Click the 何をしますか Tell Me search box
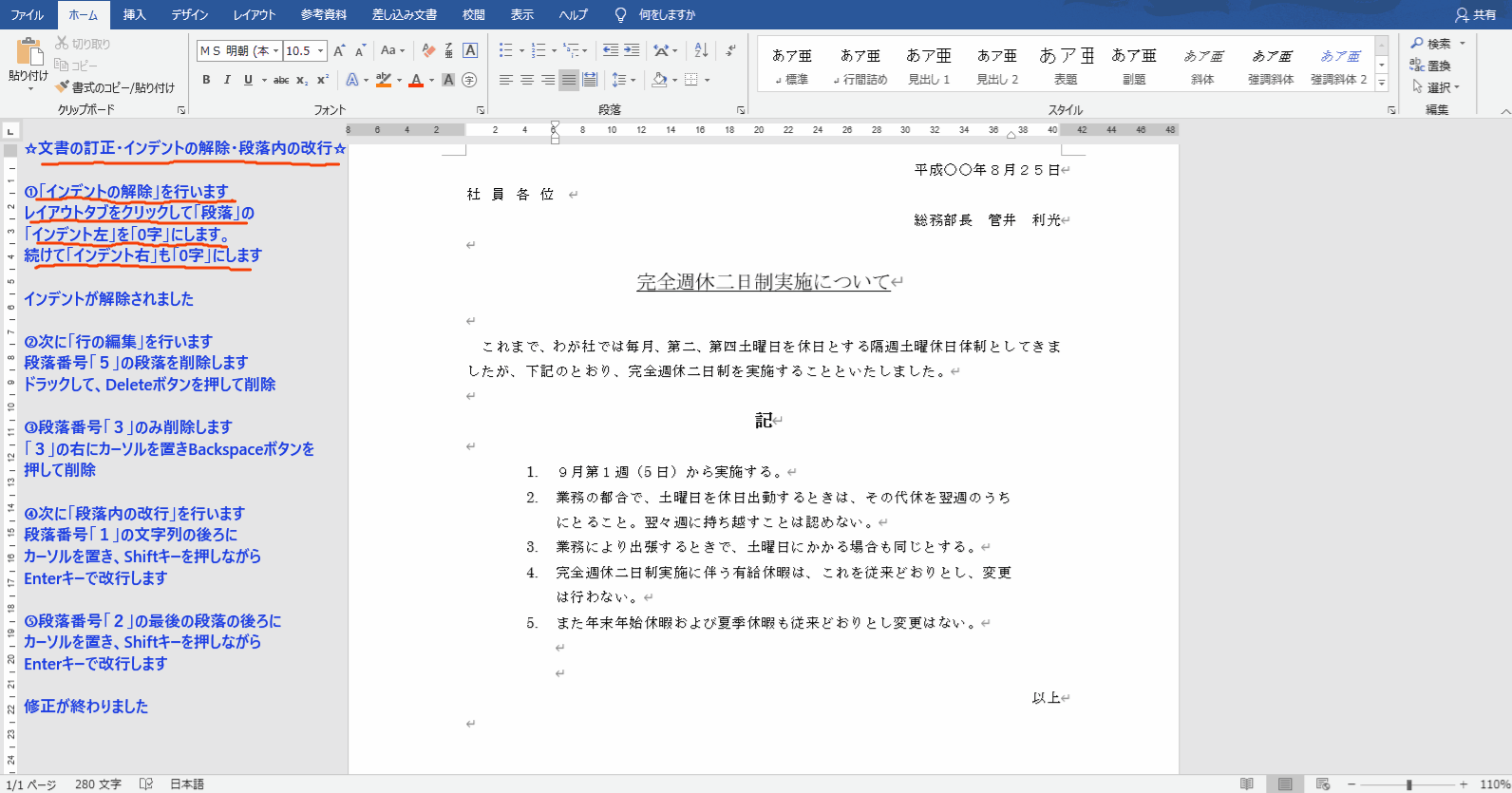 [666, 14]
